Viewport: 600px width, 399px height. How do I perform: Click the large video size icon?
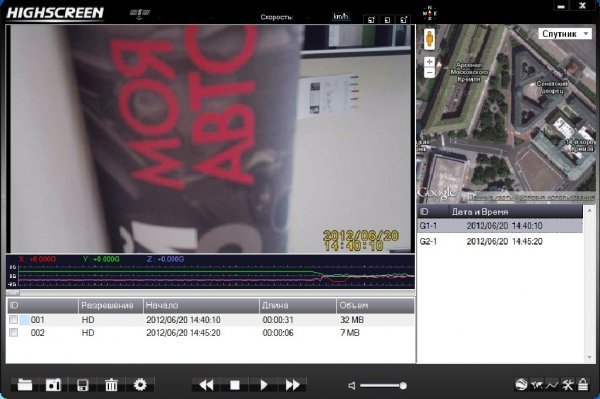click(403, 20)
